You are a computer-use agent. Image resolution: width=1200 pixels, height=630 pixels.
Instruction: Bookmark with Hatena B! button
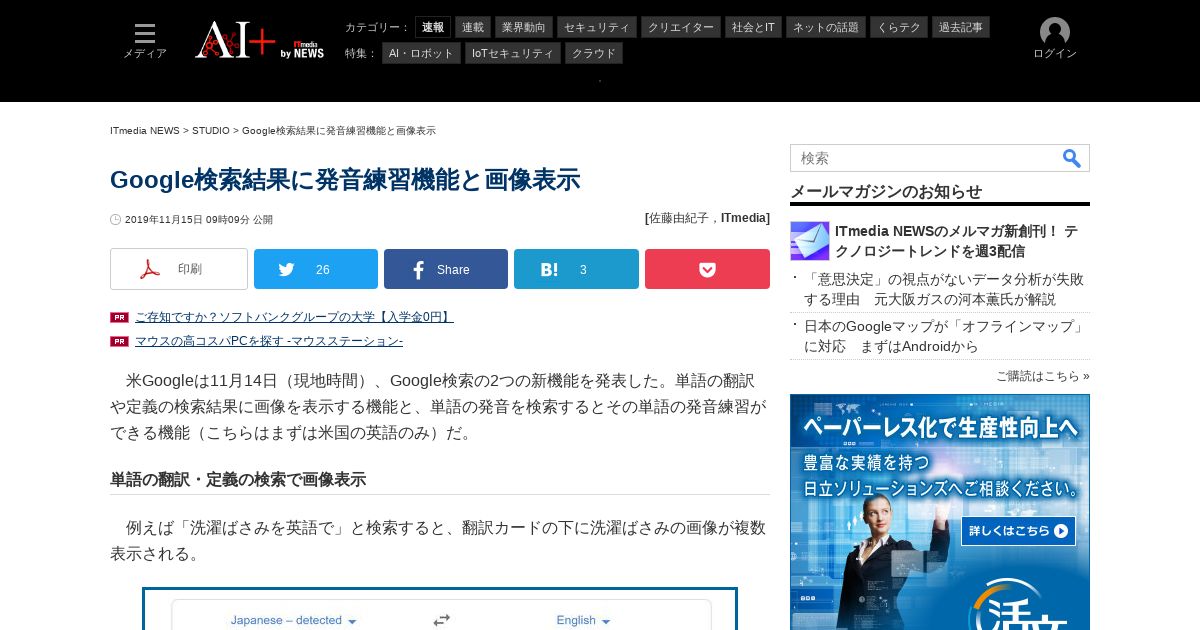(576, 269)
